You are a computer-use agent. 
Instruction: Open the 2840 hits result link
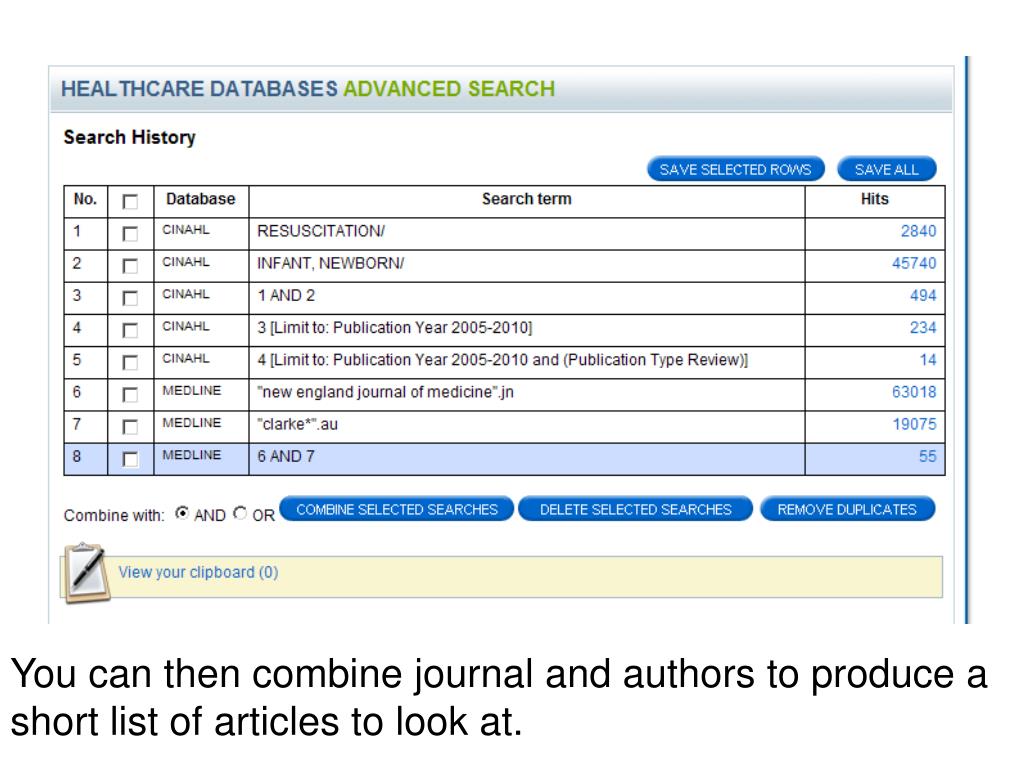[918, 231]
